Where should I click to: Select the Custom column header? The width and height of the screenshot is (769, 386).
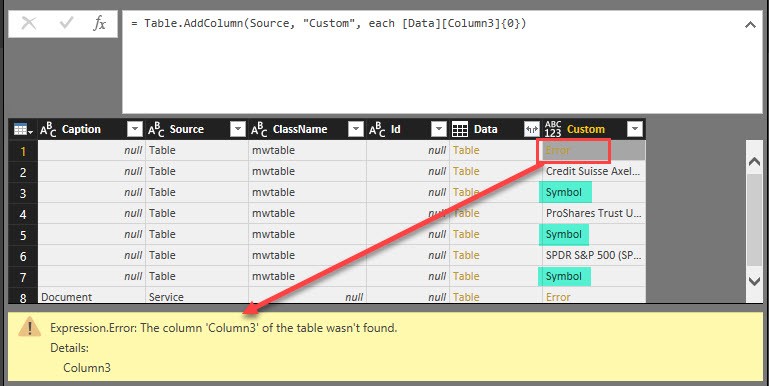coord(586,129)
